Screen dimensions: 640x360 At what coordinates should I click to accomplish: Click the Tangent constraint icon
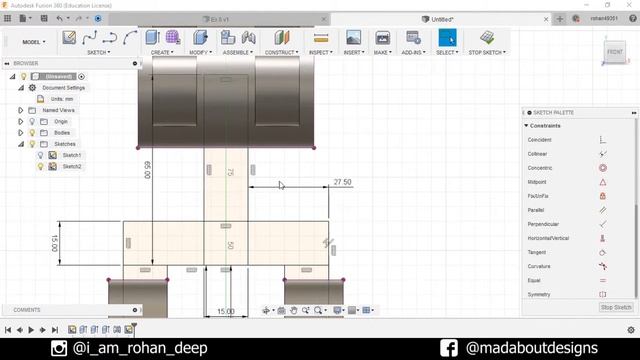point(602,252)
